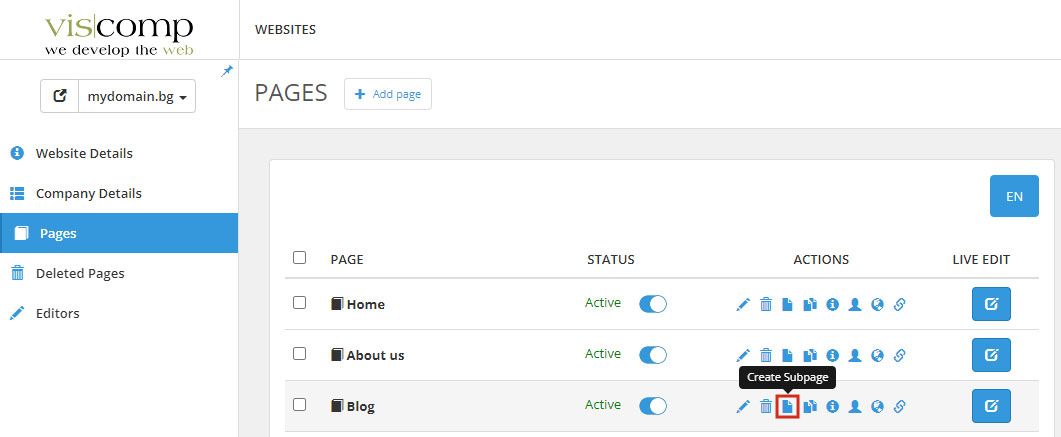
Task: Open the info icon for About us page
Action: pos(832,355)
